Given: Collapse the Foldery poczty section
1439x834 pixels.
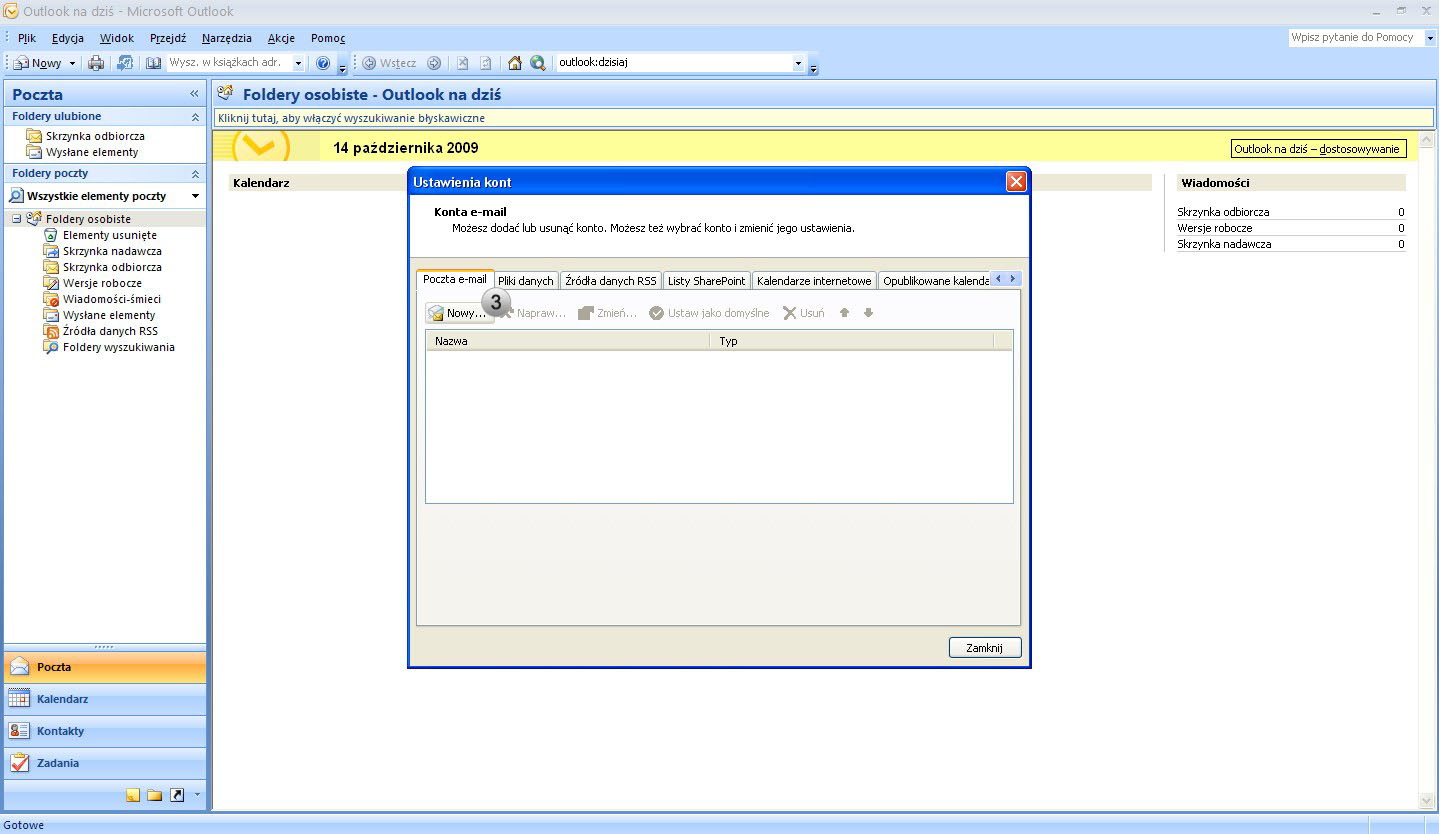Looking at the screenshot, I should [x=195, y=174].
